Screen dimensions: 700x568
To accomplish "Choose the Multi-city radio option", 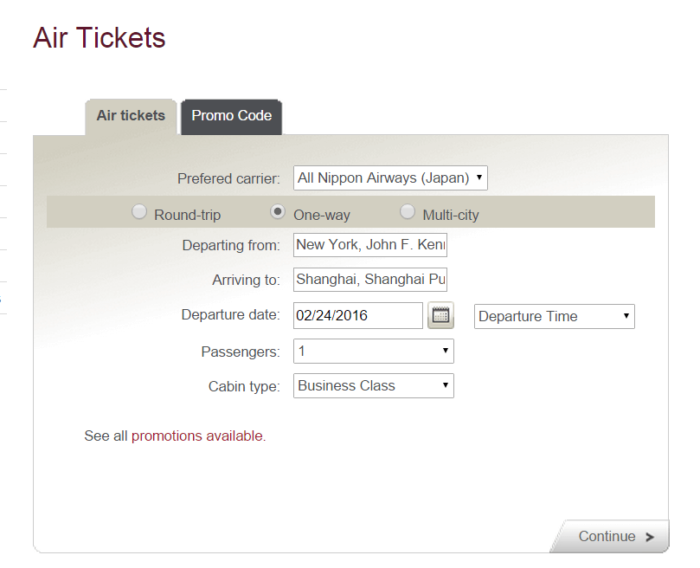I will 407,212.
